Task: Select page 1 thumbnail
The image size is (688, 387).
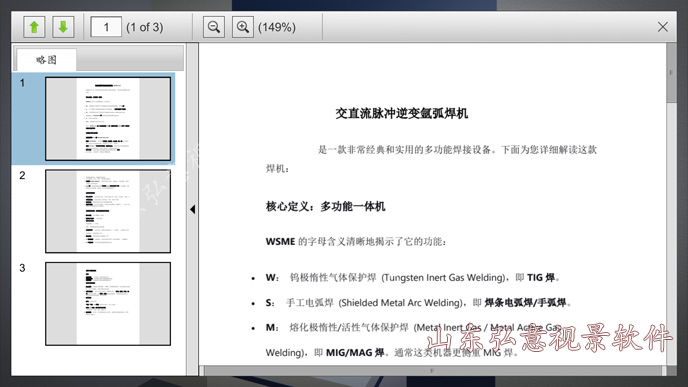Action: coord(108,118)
